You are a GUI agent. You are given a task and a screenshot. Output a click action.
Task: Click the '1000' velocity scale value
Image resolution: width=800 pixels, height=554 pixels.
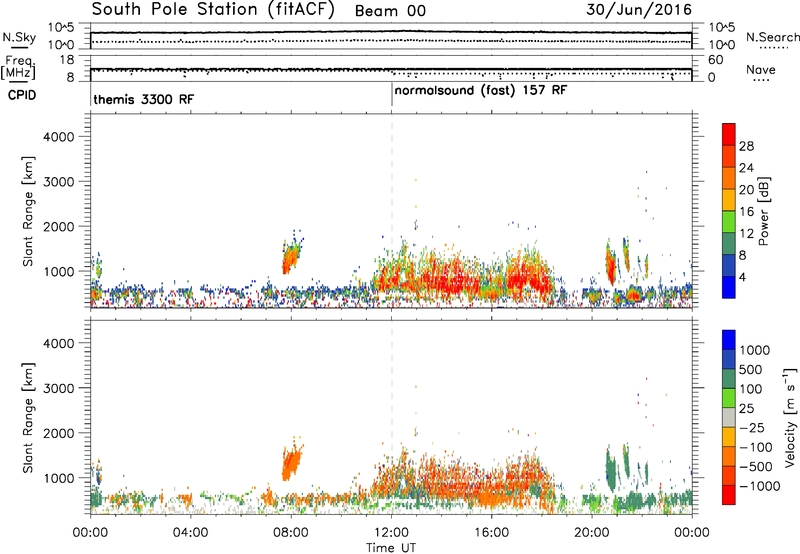click(x=755, y=350)
